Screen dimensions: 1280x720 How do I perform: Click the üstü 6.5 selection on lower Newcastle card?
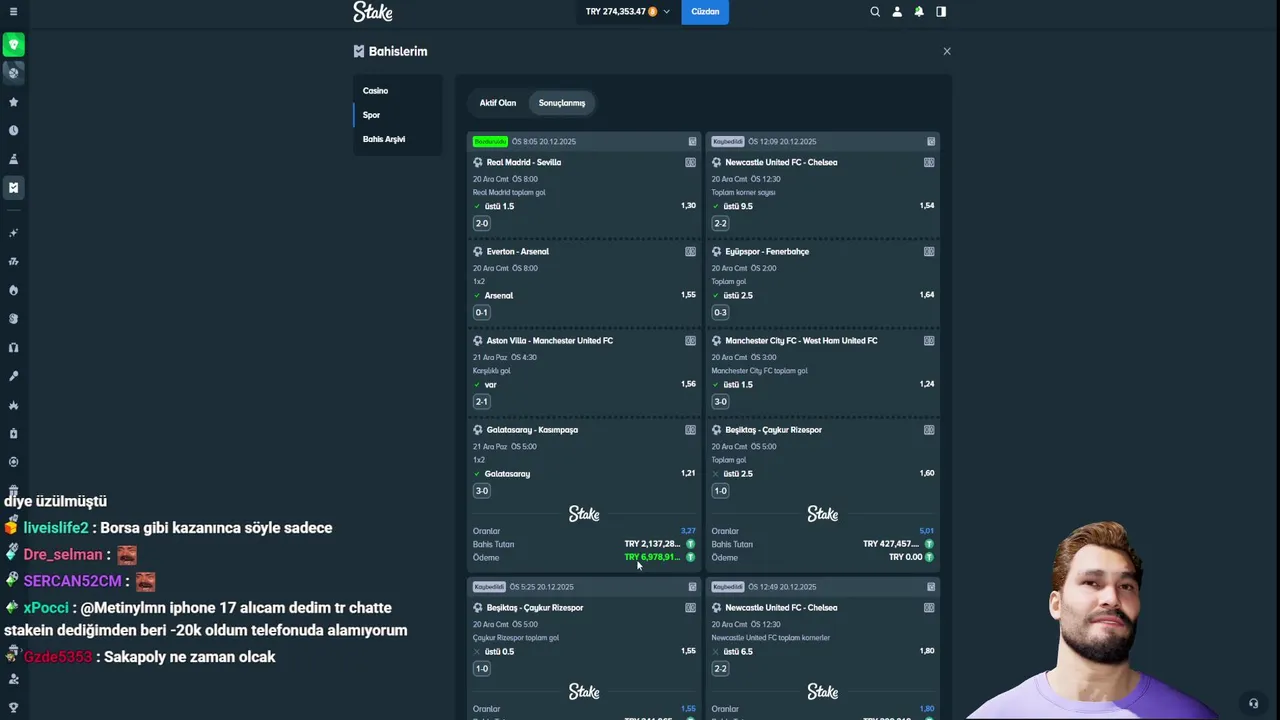click(x=738, y=651)
